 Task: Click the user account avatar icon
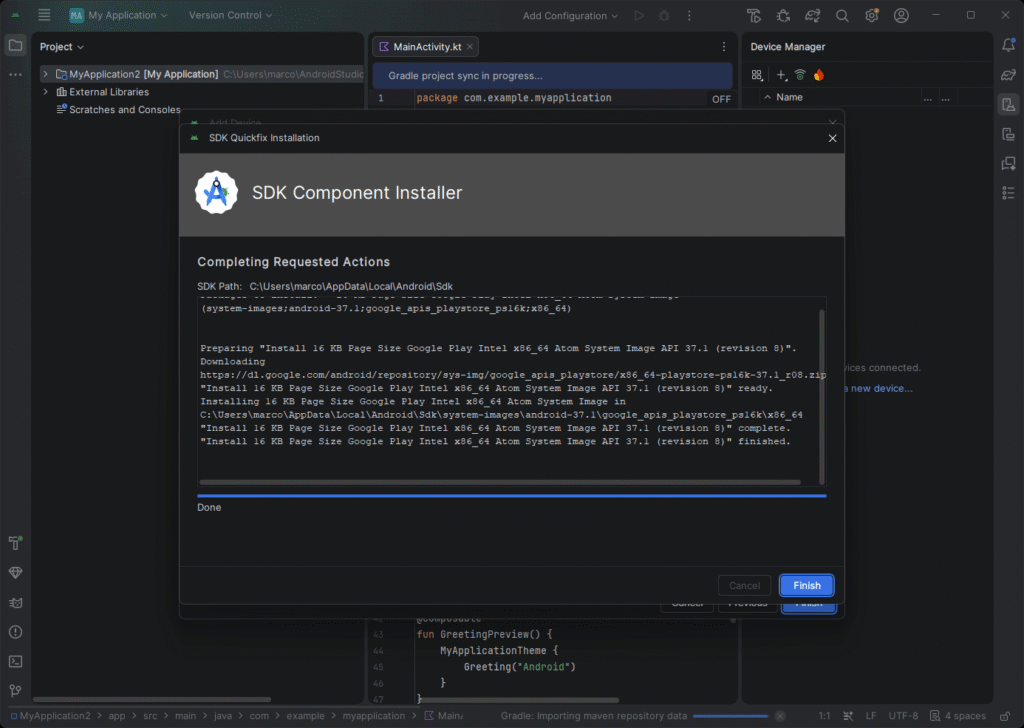[901, 16]
